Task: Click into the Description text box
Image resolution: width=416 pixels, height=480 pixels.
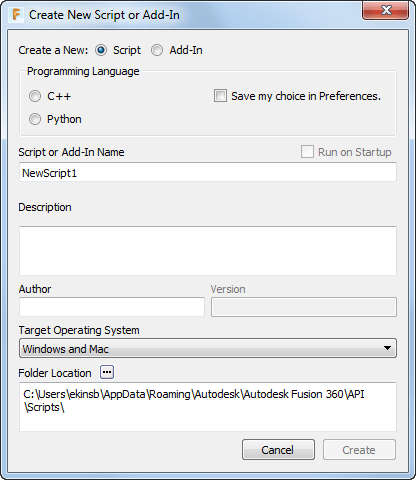Action: (208, 251)
